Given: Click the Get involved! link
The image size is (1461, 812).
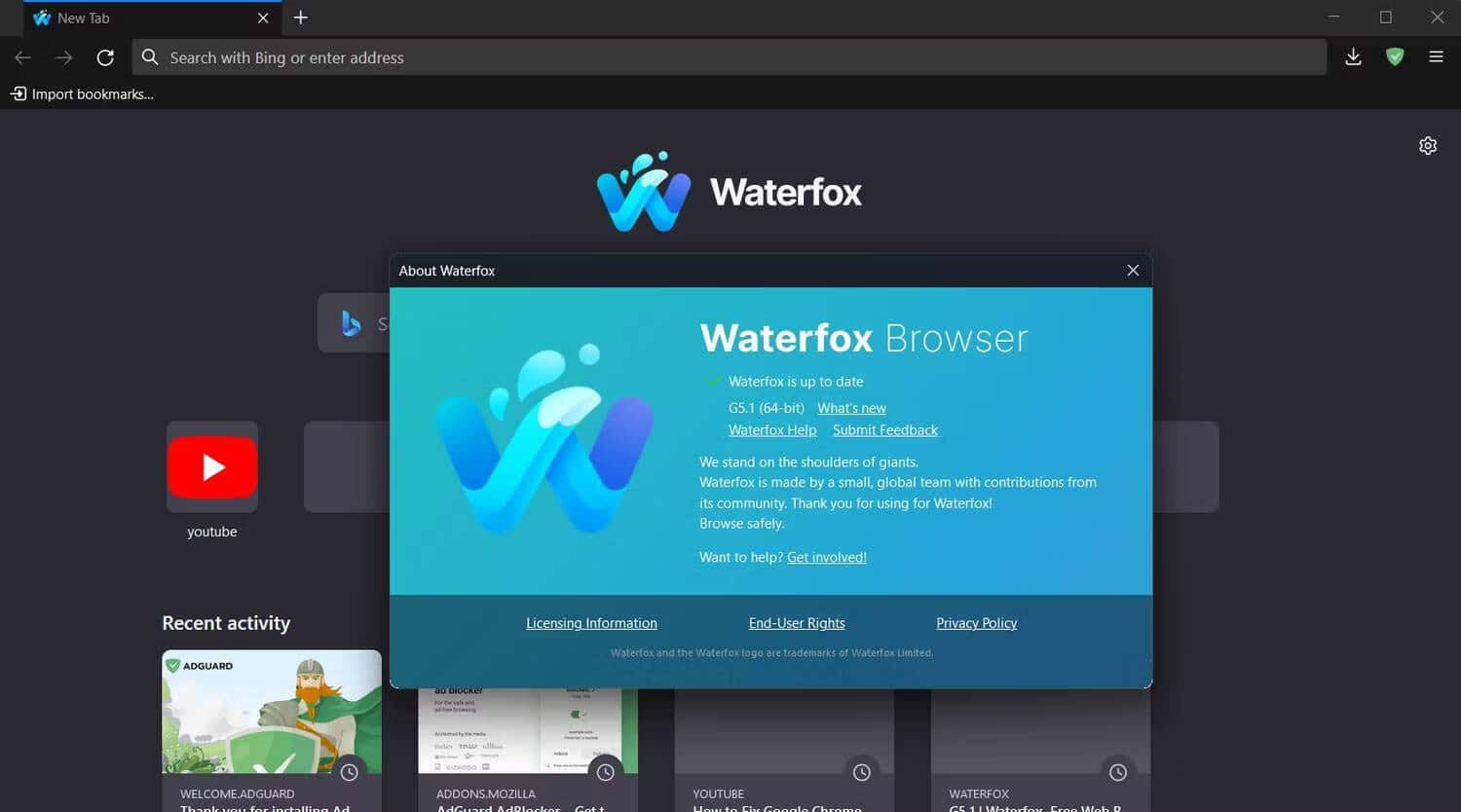Looking at the screenshot, I should pos(826,557).
